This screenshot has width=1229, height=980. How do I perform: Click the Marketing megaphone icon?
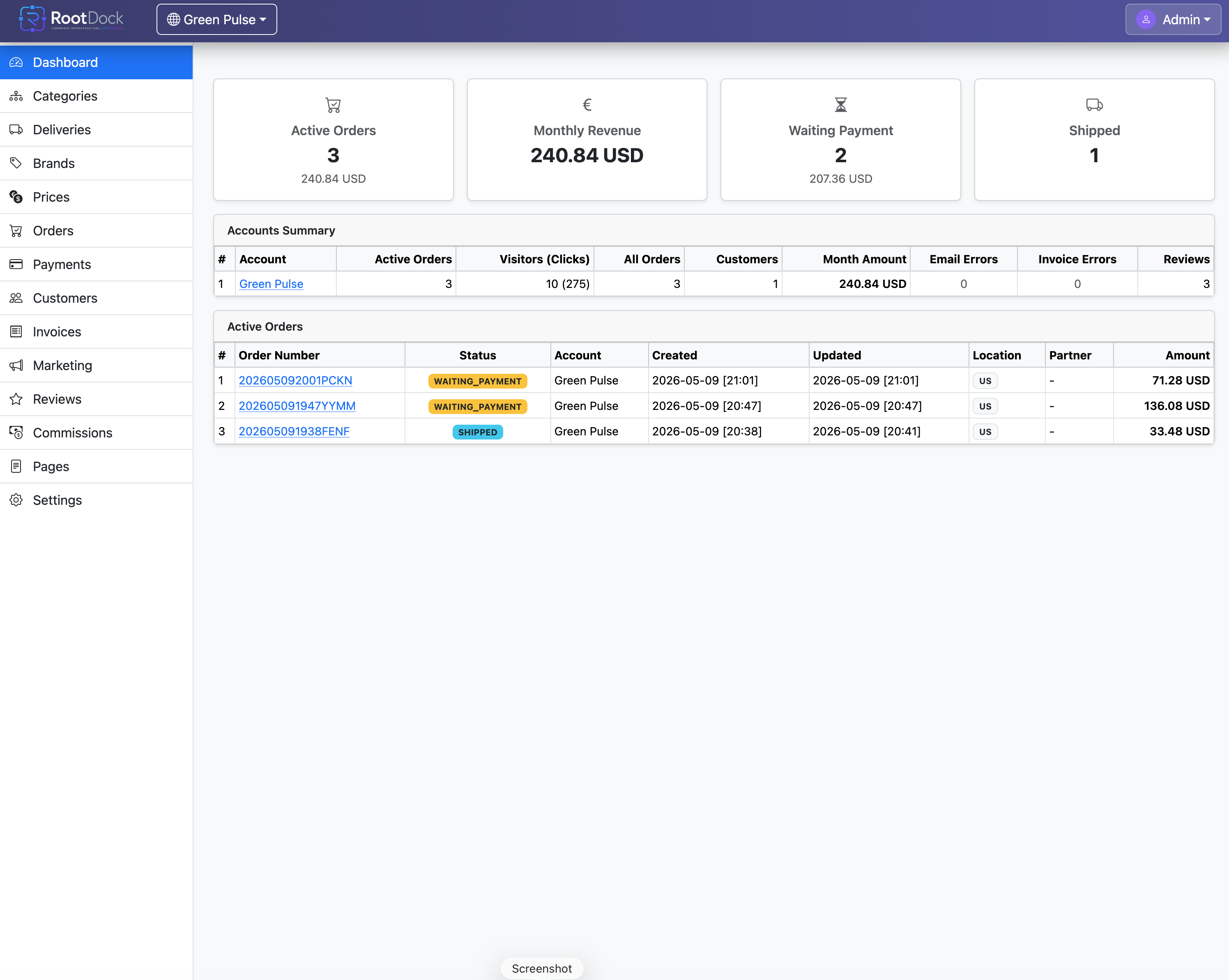(16, 365)
